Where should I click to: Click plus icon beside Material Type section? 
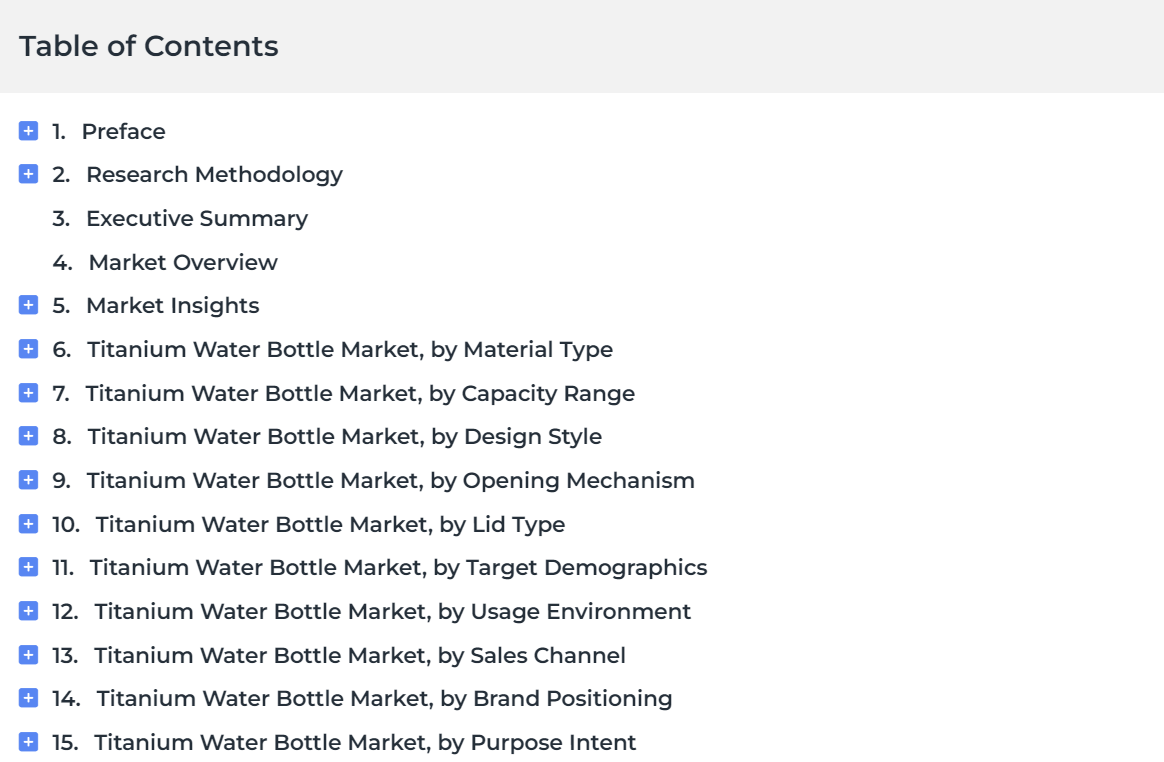click(x=28, y=349)
